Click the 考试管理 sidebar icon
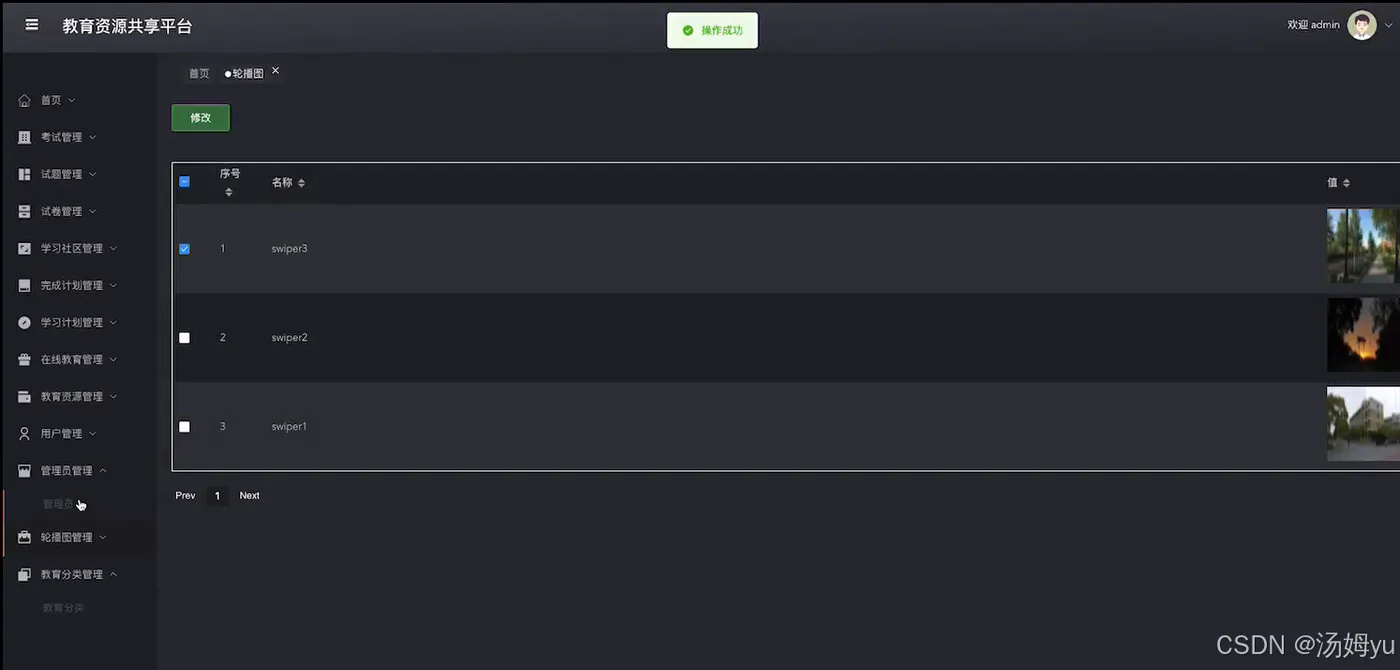Screen dimensions: 1400x670 point(25,137)
